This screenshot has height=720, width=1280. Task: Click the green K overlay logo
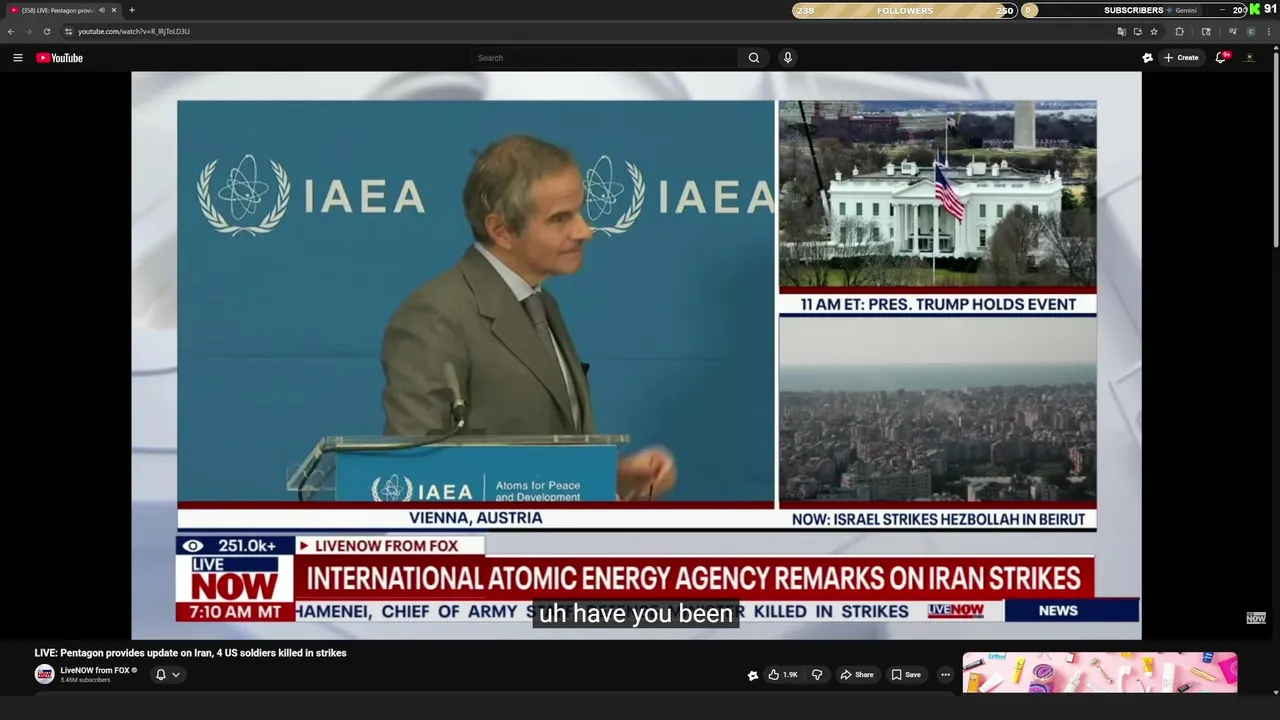[1255, 9]
